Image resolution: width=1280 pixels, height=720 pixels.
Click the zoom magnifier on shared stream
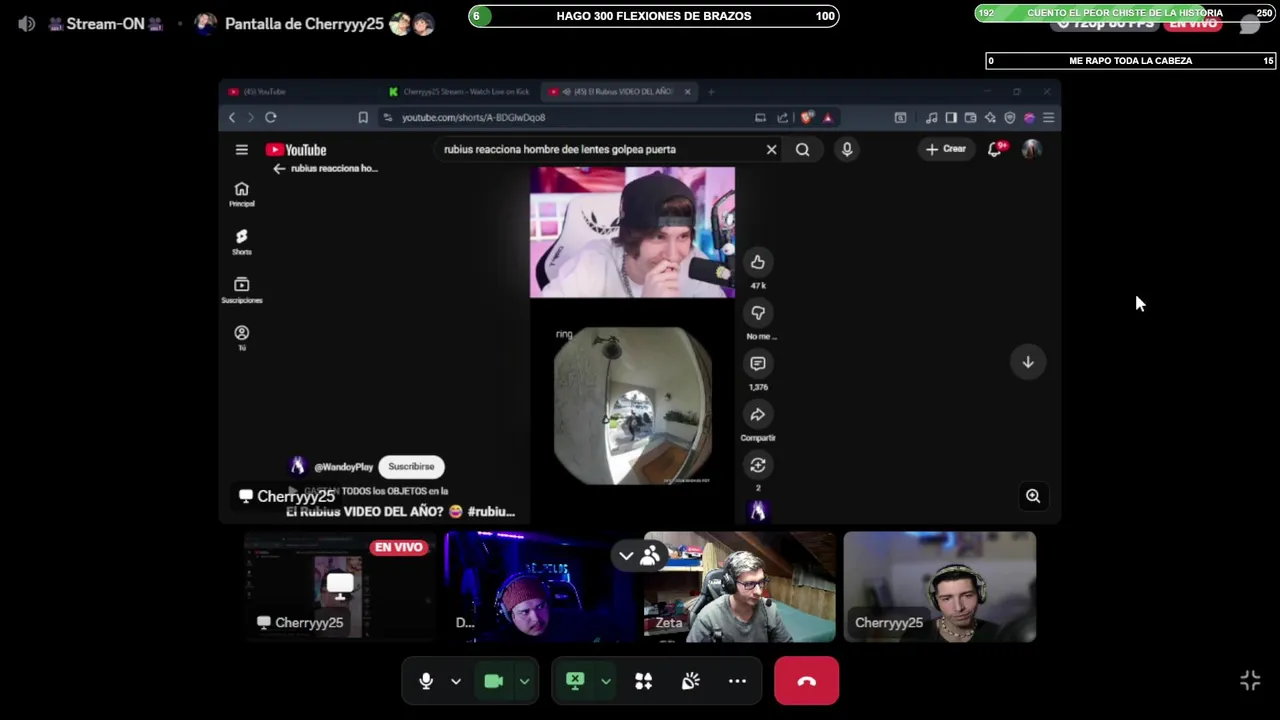(x=1033, y=496)
